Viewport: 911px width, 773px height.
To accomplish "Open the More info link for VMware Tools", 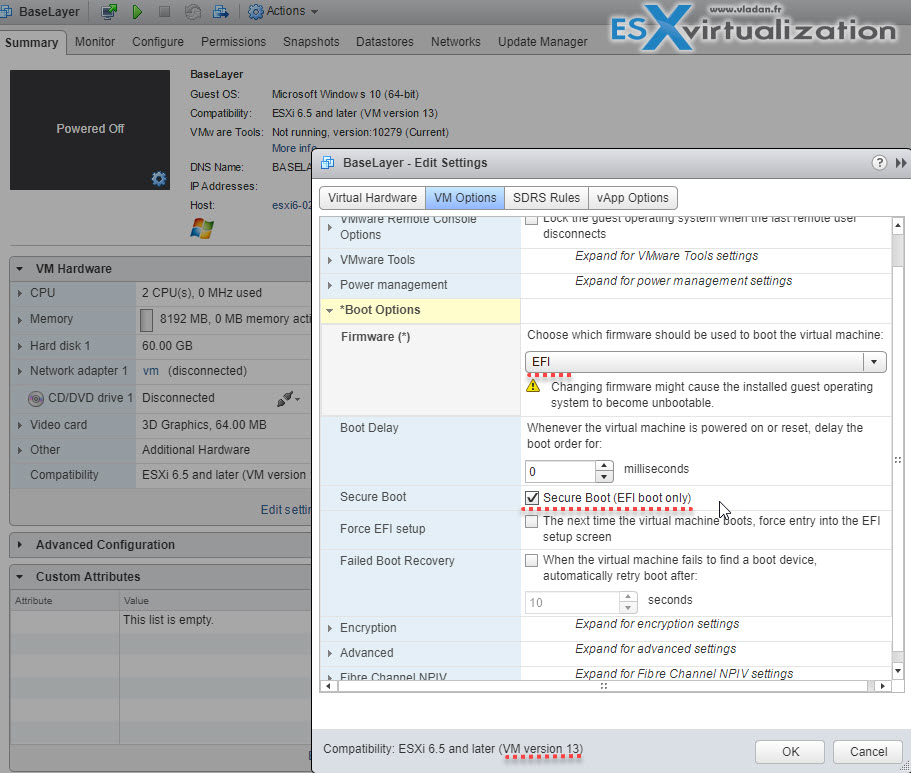I will tap(294, 148).
